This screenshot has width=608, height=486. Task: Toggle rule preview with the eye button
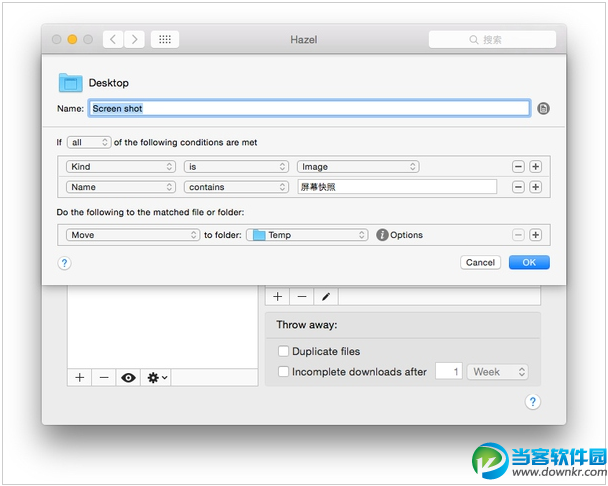[128, 377]
